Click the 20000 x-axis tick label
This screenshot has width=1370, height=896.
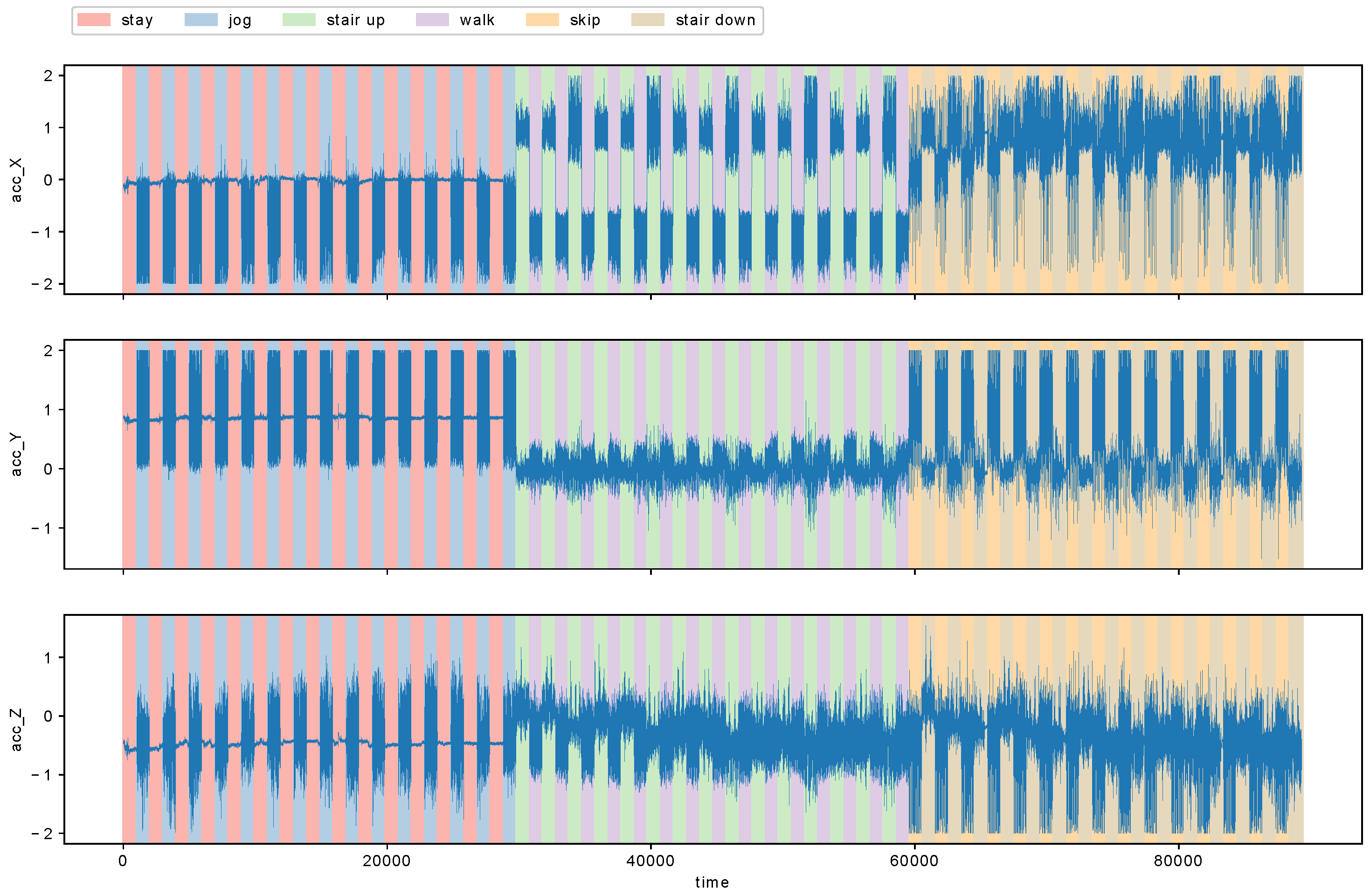[386, 861]
